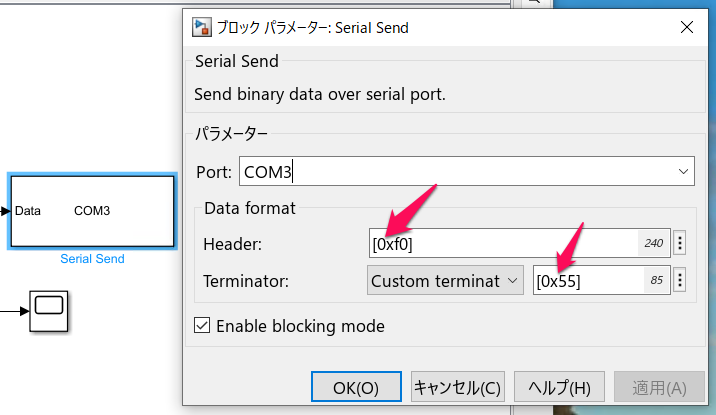The image size is (716, 415).
Task: Open the Header field's three-dot options menu
Action: click(x=680, y=243)
